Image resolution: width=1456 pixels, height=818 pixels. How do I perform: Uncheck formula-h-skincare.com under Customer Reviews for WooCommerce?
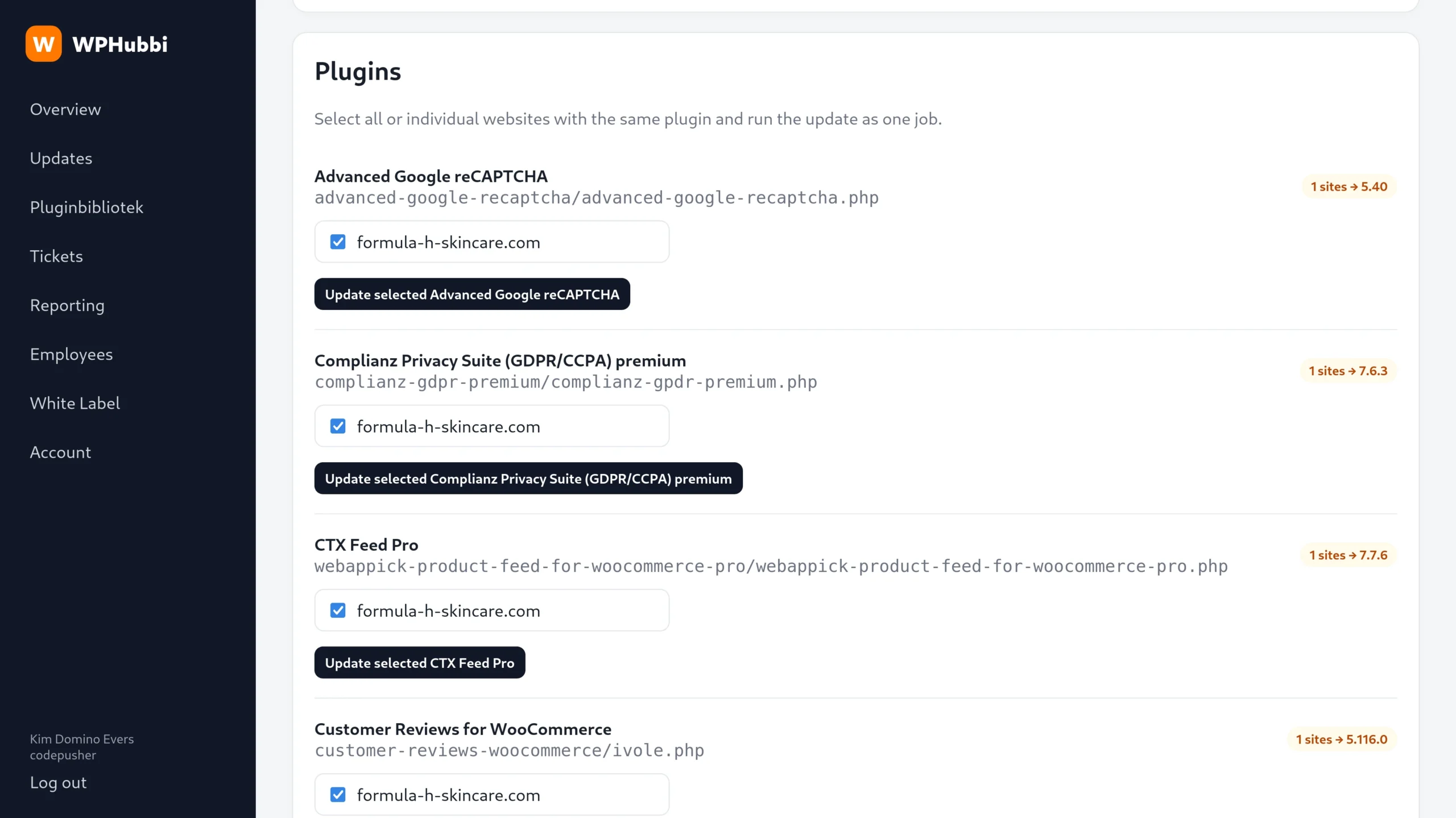(x=338, y=795)
